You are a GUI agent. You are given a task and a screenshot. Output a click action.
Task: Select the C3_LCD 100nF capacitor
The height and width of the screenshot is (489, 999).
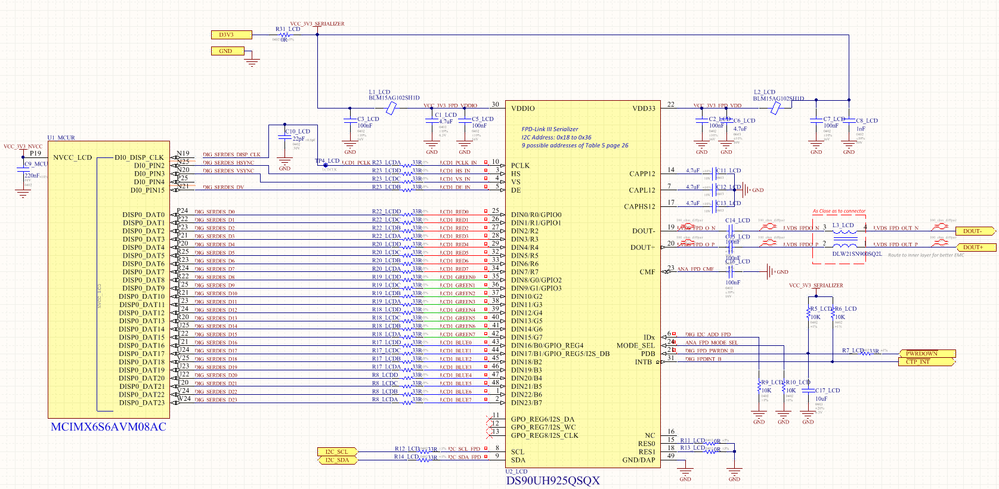[350, 122]
